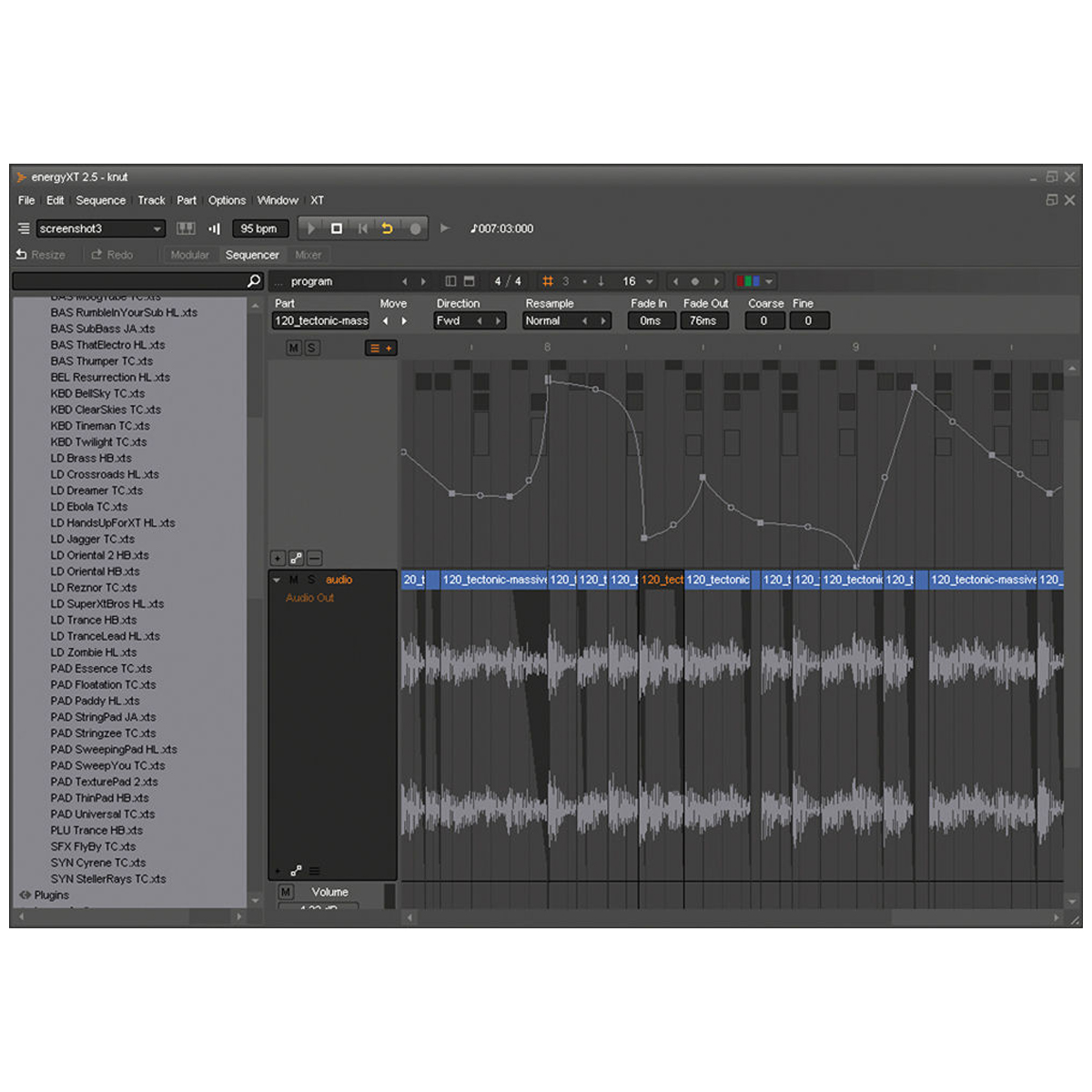This screenshot has width=1092, height=1092.
Task: Click the level meter icon beside the keyboard icon
Action: click(x=214, y=228)
